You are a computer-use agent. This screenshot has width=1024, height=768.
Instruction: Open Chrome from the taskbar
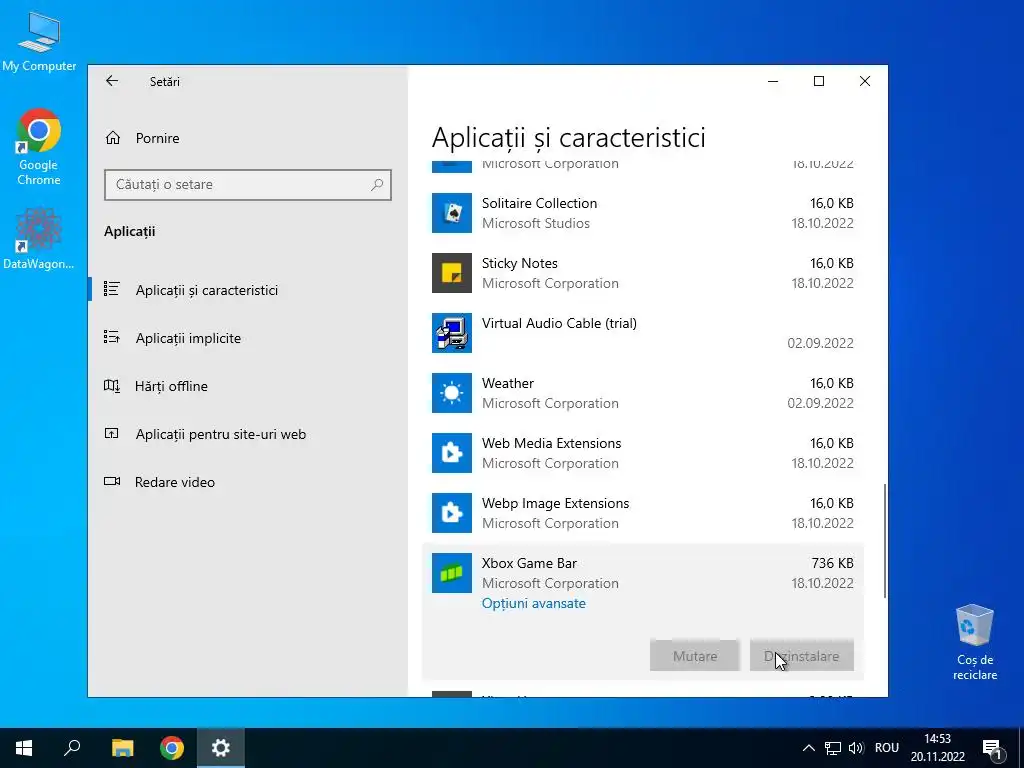pos(172,748)
